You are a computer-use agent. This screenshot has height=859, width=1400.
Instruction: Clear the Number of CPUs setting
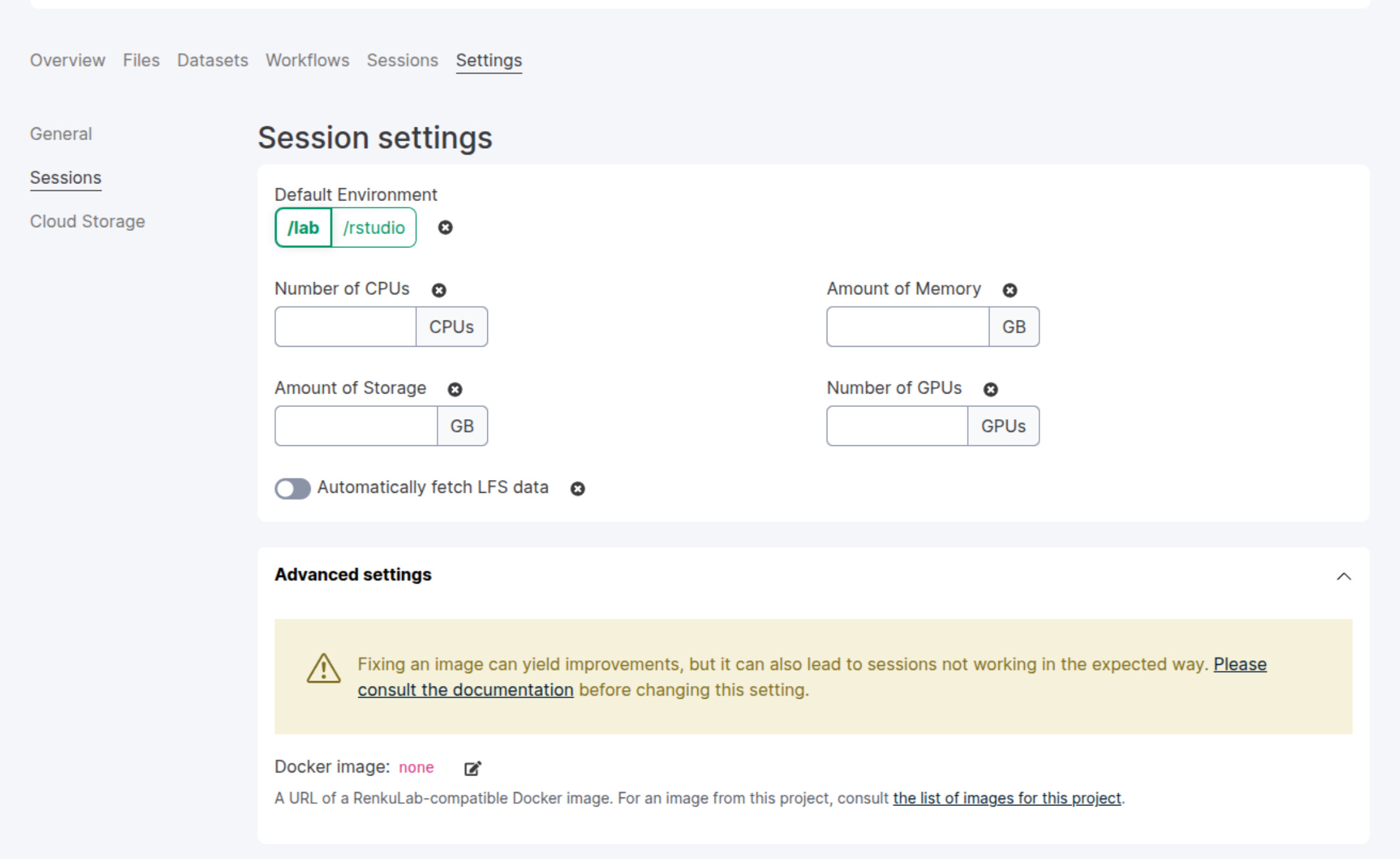click(439, 290)
